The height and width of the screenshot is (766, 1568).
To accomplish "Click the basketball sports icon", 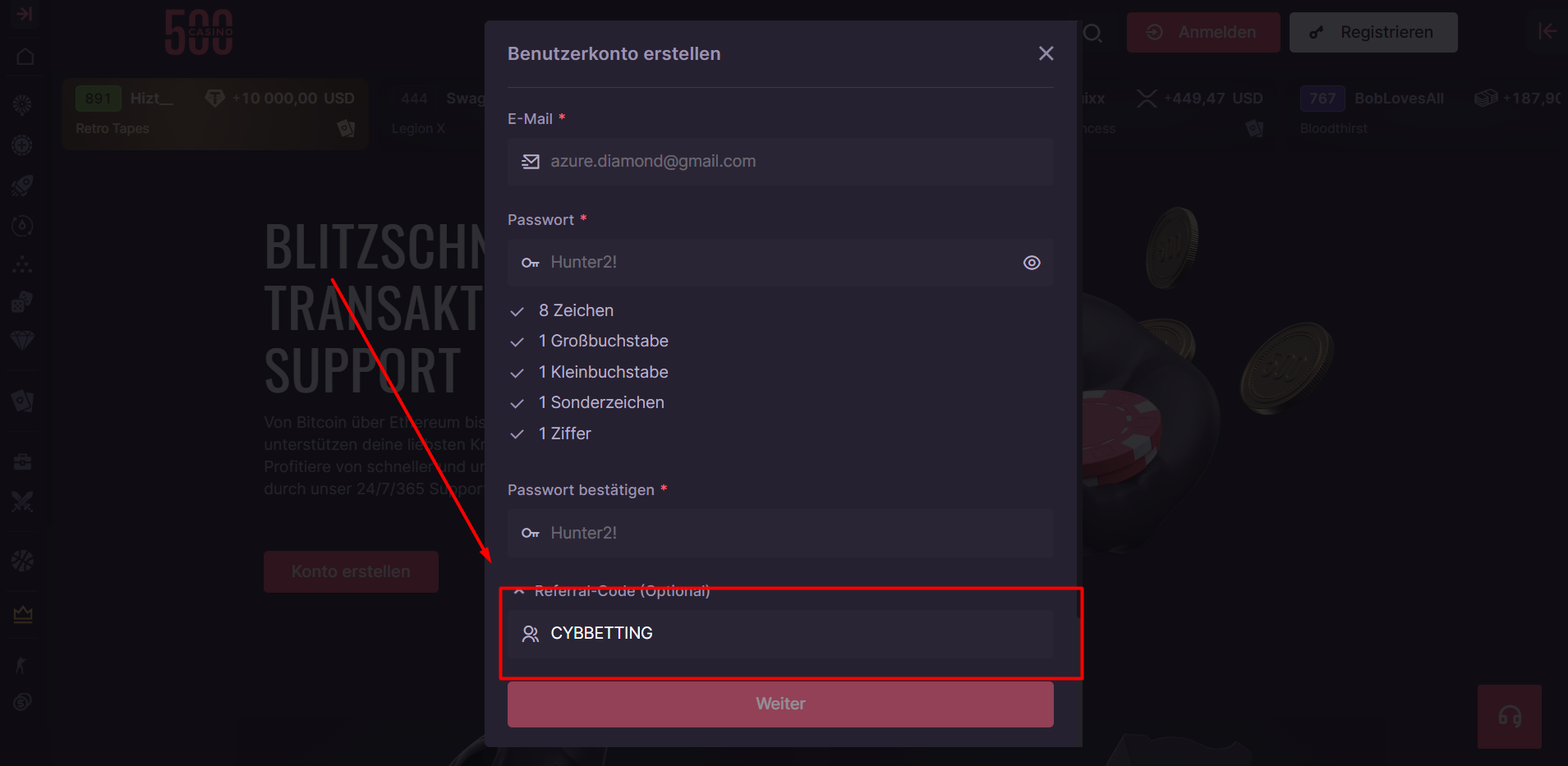I will click(x=22, y=561).
